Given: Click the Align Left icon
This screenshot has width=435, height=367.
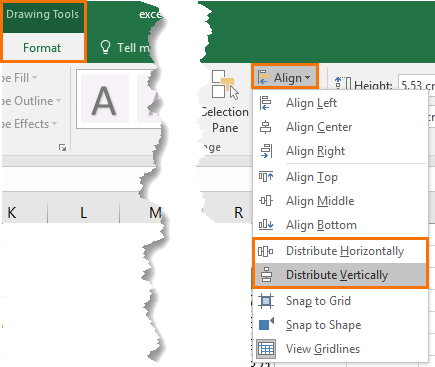Looking at the screenshot, I should point(265,103).
